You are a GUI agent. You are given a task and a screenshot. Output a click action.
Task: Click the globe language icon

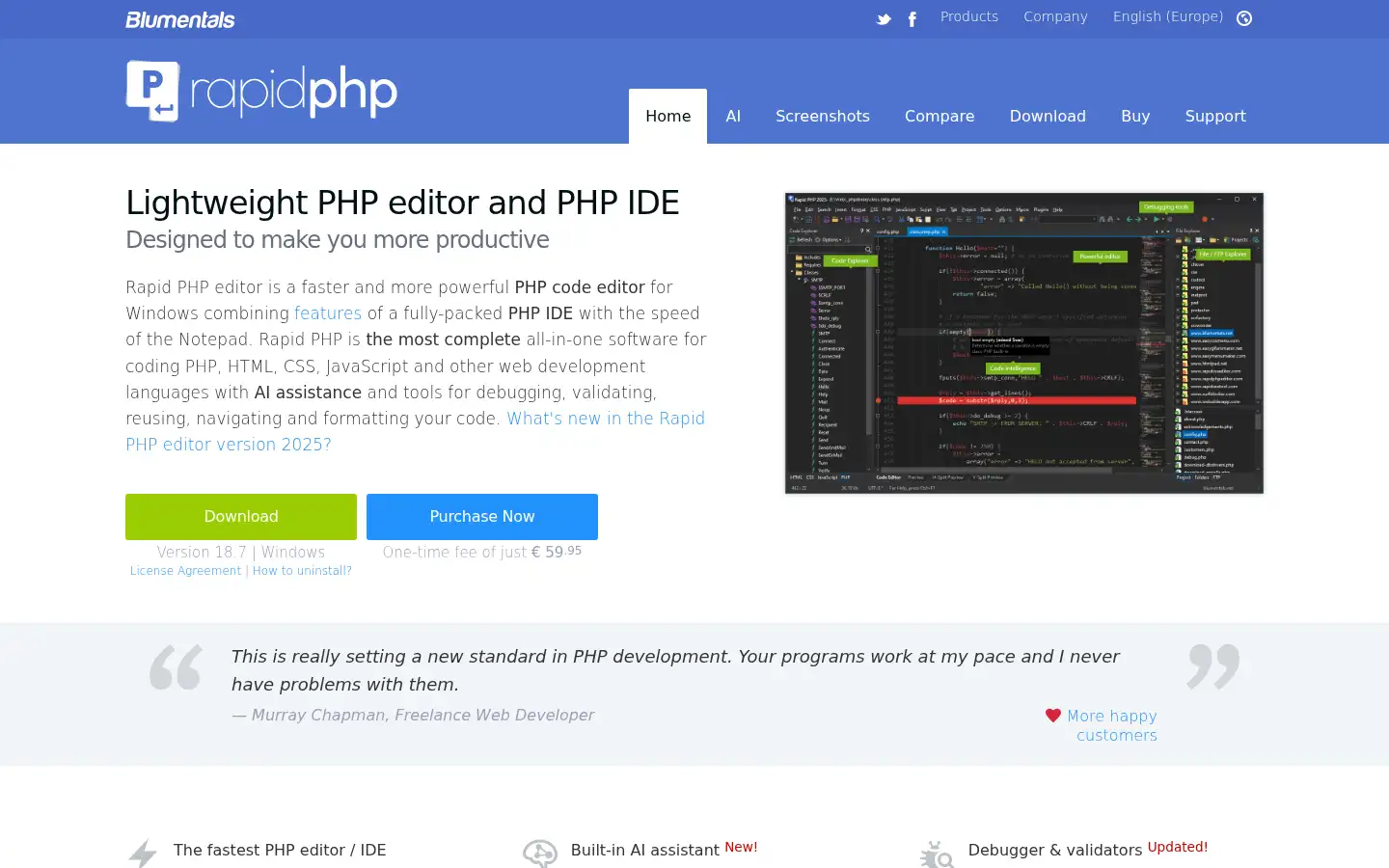click(x=1244, y=18)
